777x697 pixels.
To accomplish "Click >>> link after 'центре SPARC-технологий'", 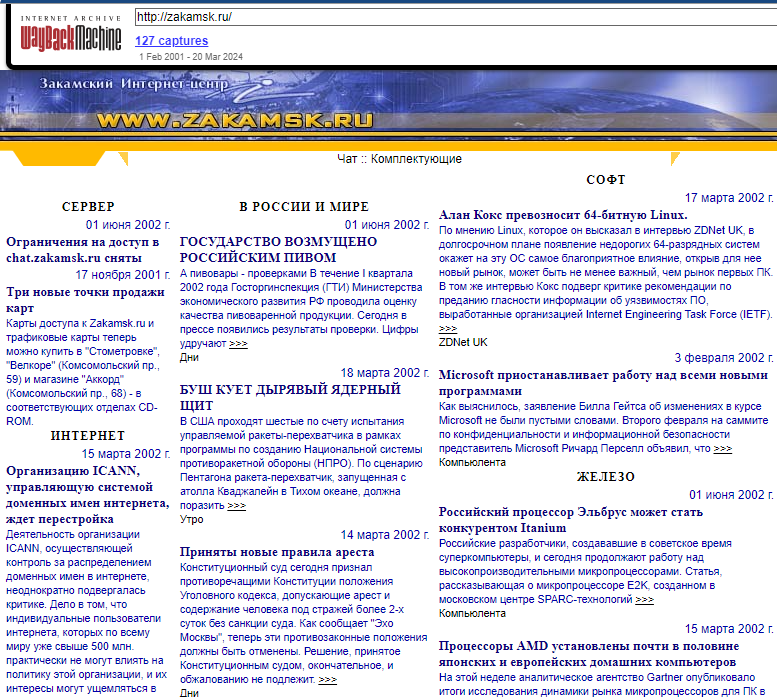I will 645,599.
